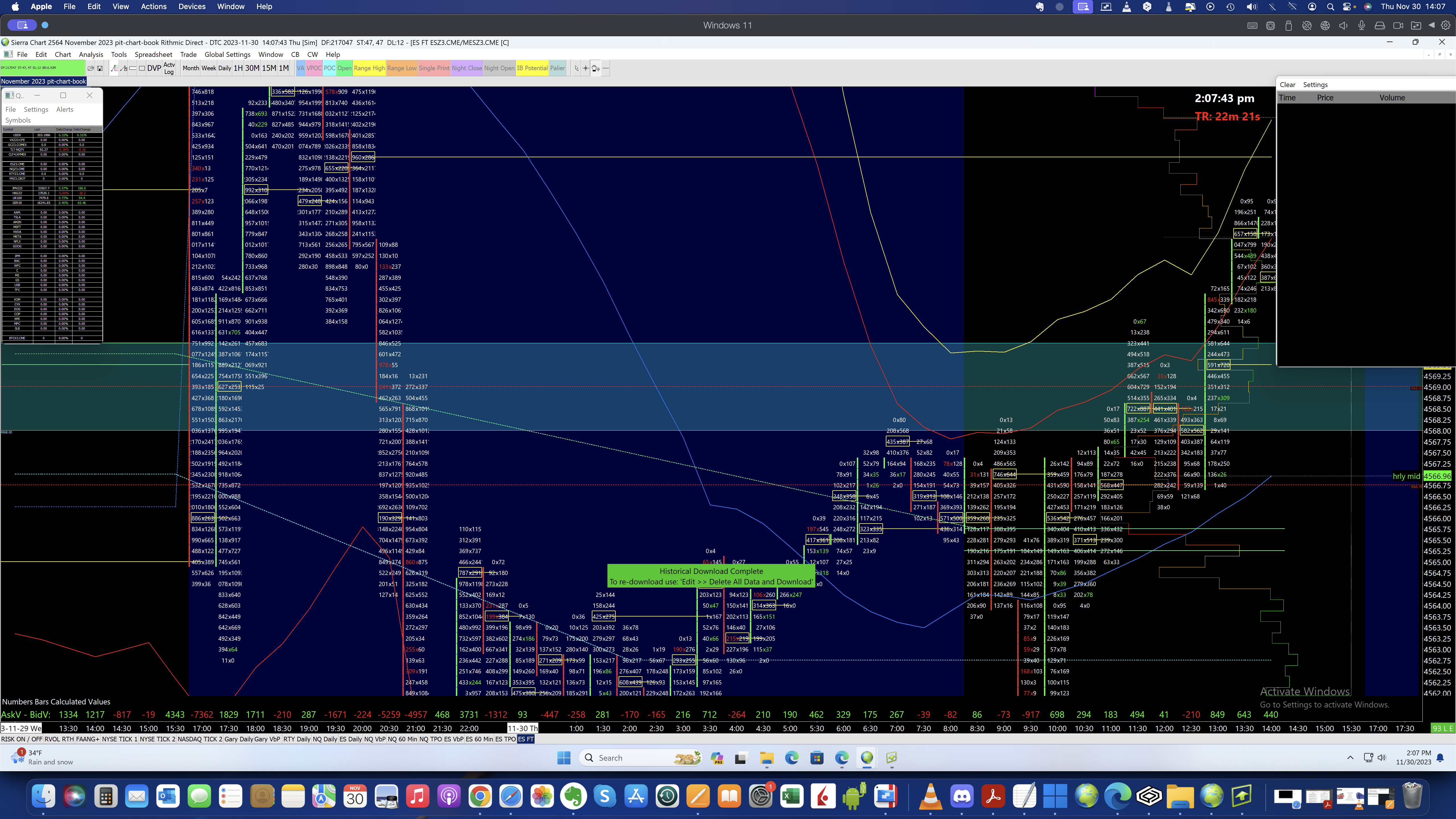Set timeframe with the 30M button
The image size is (1456, 819).
(x=252, y=68)
